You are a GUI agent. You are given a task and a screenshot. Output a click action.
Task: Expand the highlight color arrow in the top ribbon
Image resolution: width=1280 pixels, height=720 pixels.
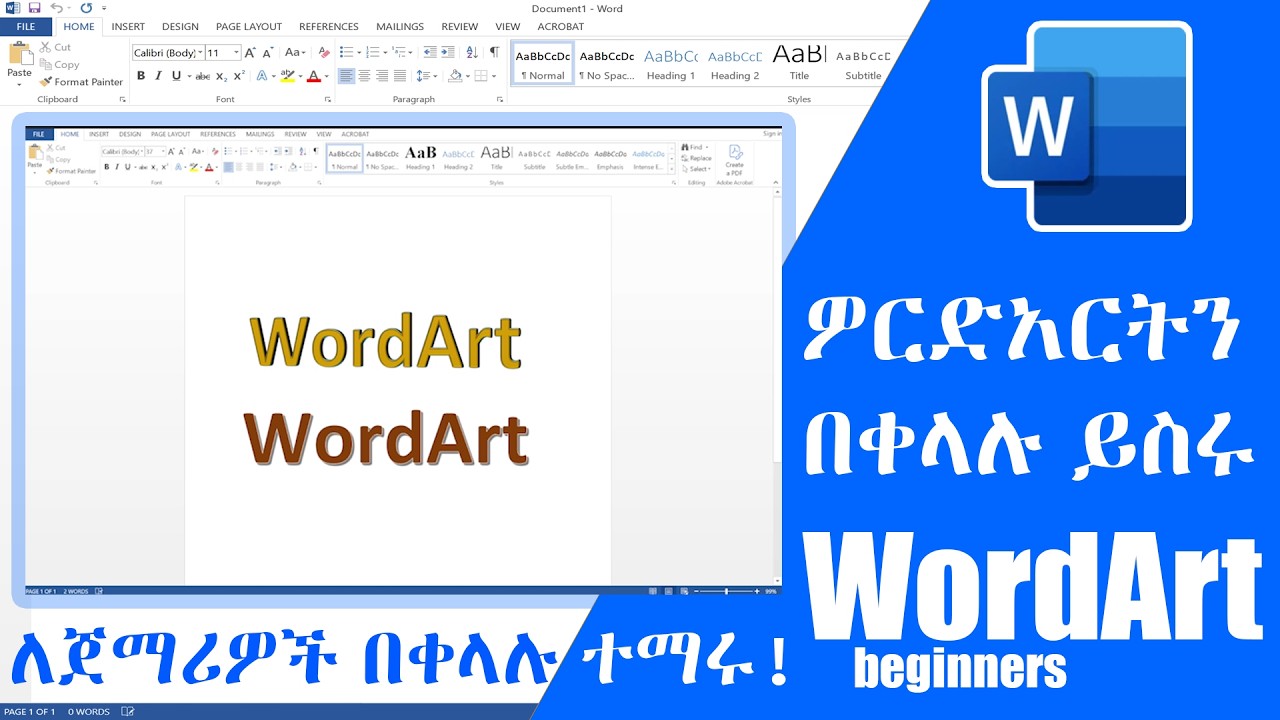[x=300, y=76]
